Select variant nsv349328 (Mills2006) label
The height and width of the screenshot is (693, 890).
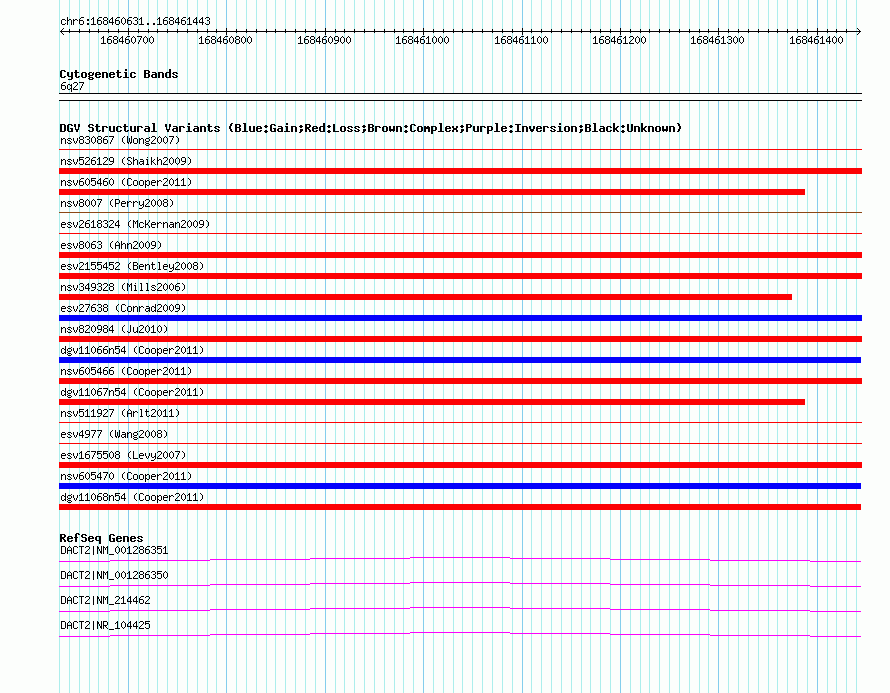coord(123,287)
